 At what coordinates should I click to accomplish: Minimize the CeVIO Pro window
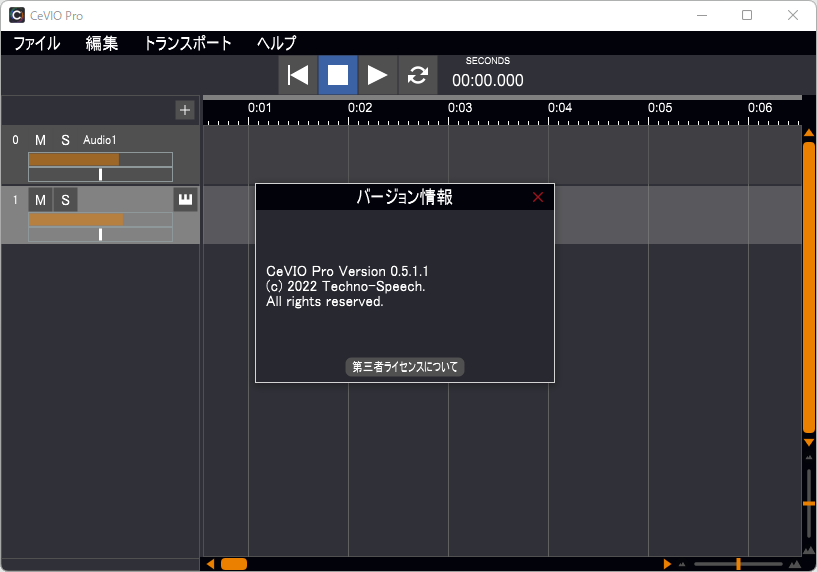(702, 15)
